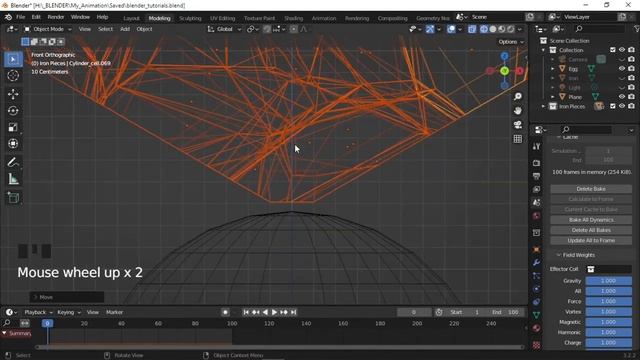The image size is (640, 360).
Task: Select the Move tool
Action: coord(13,94)
